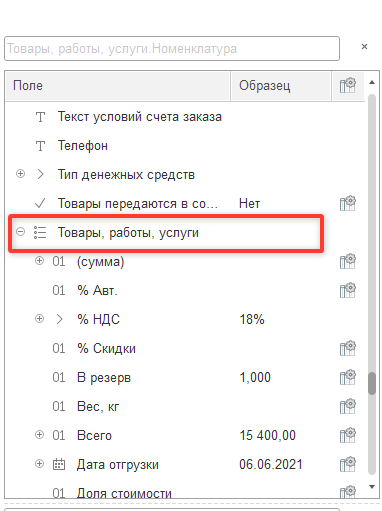Expand the Дата отгрузки field
The width and height of the screenshot is (382, 511).
point(39,464)
